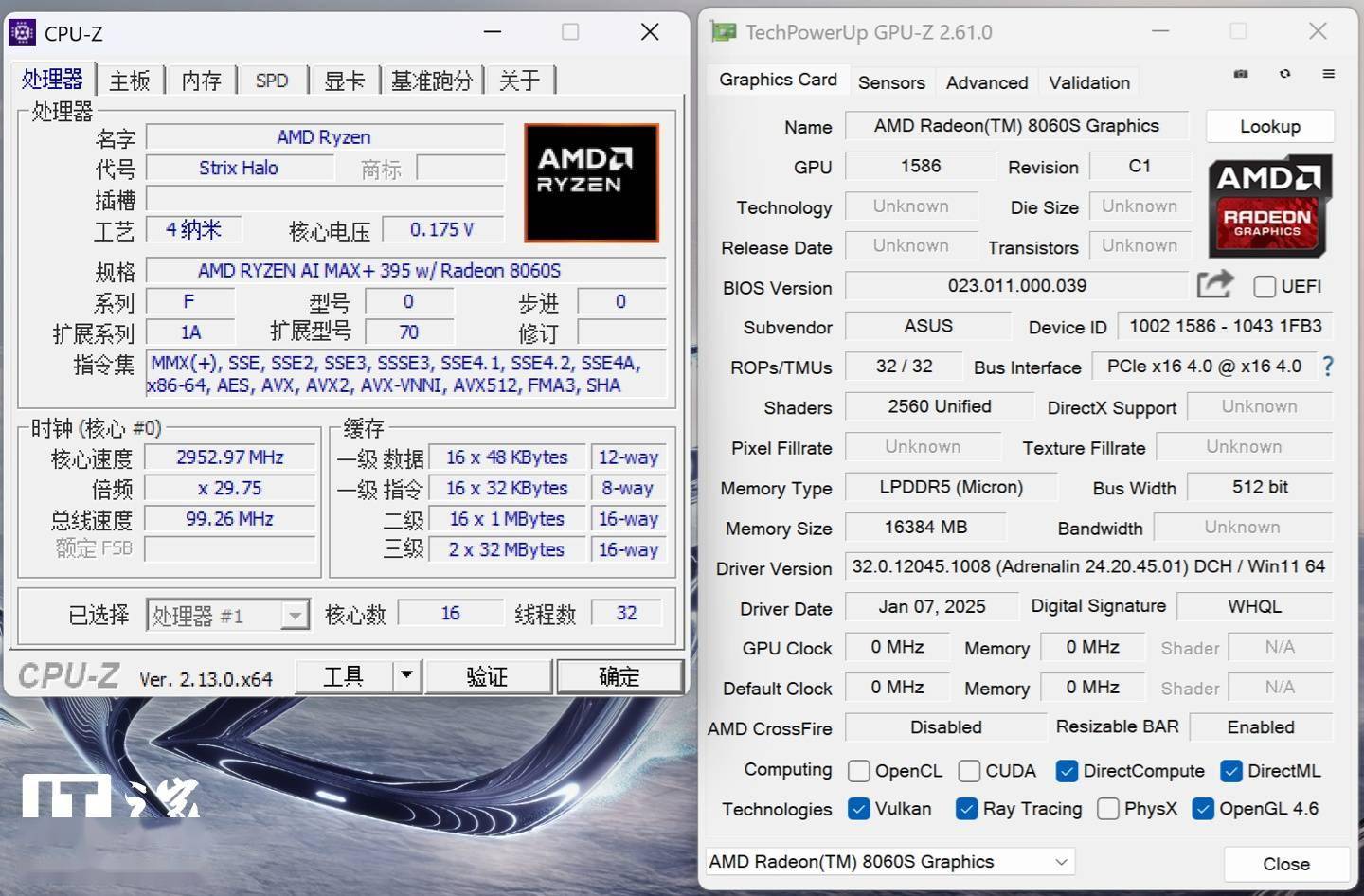Image resolution: width=1364 pixels, height=896 pixels.
Task: Click the 确定 button in CPU-Z
Action: coord(619,676)
